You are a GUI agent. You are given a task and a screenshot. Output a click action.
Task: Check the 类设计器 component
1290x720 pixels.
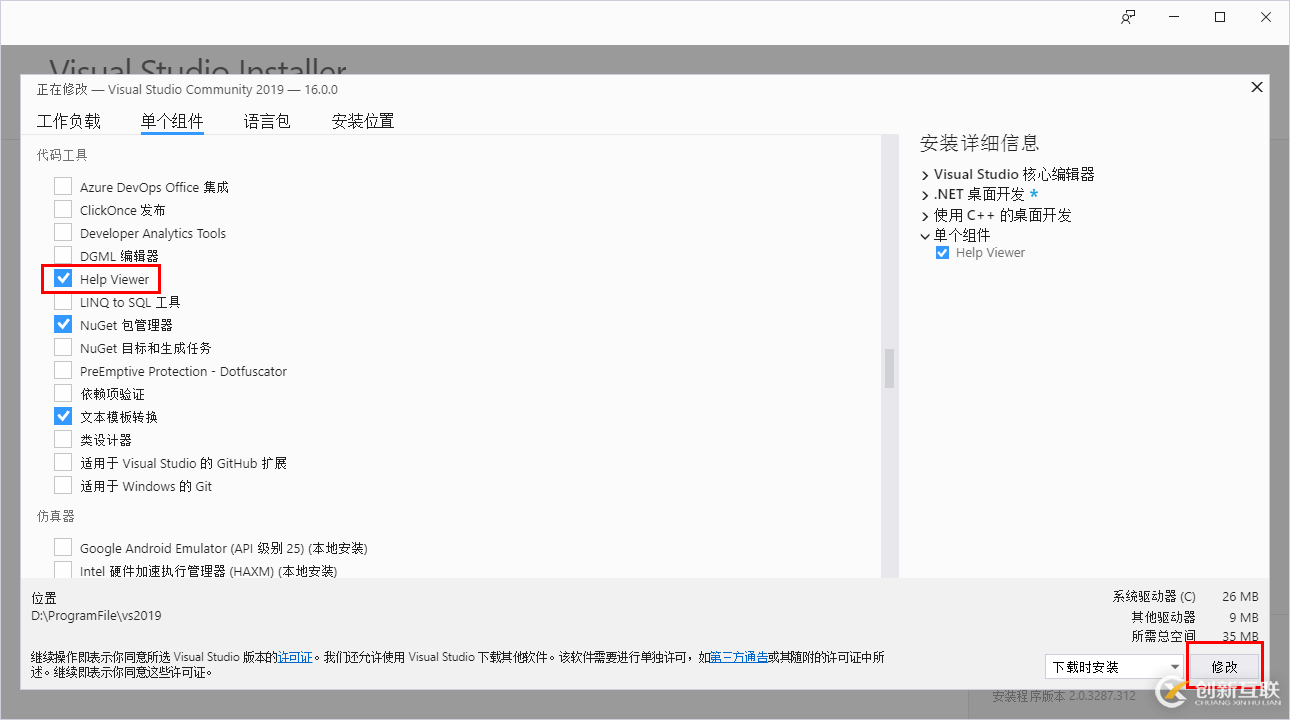click(63, 439)
